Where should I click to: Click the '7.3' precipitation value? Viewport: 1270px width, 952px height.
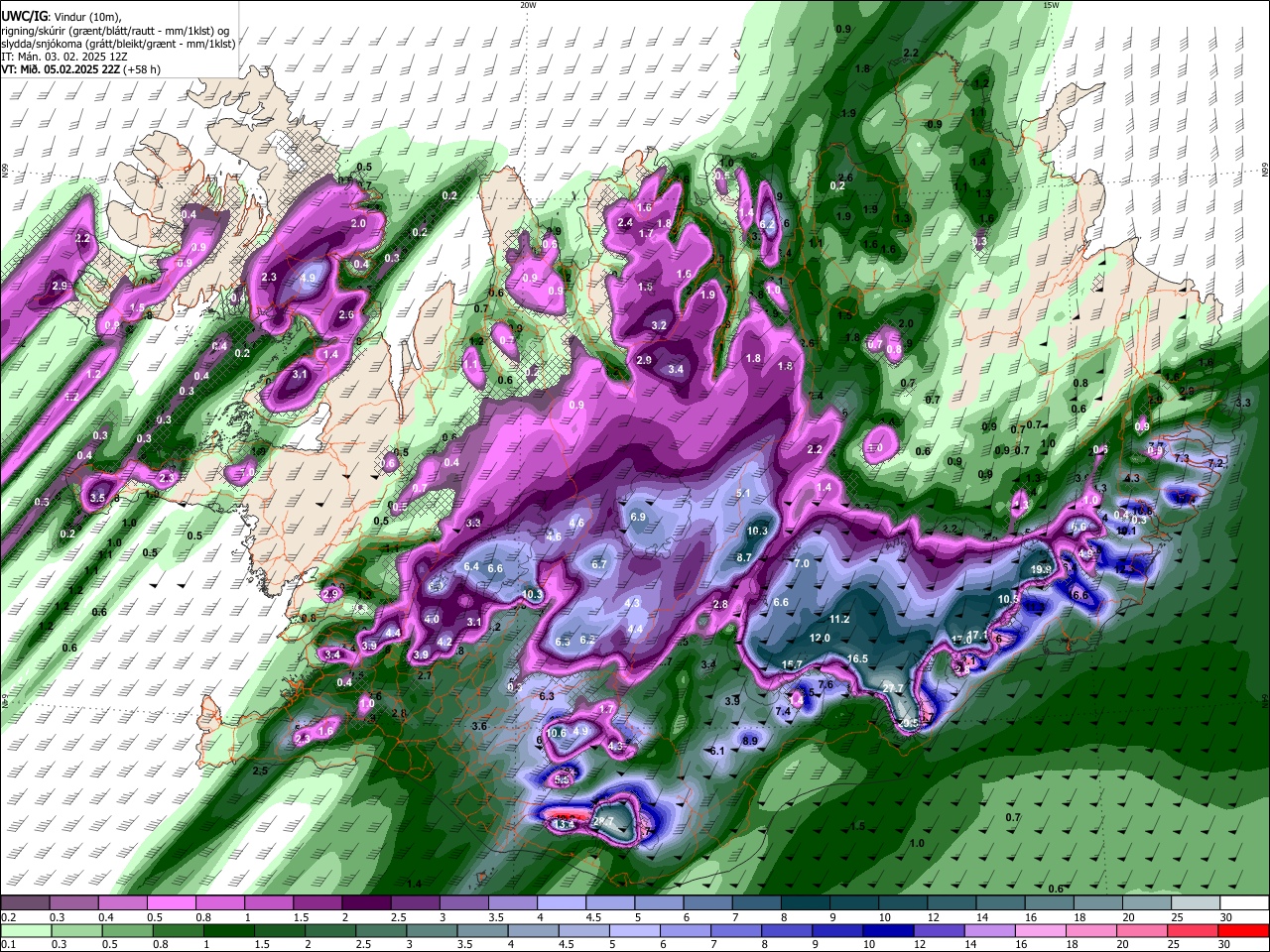pyautogui.click(x=1182, y=458)
